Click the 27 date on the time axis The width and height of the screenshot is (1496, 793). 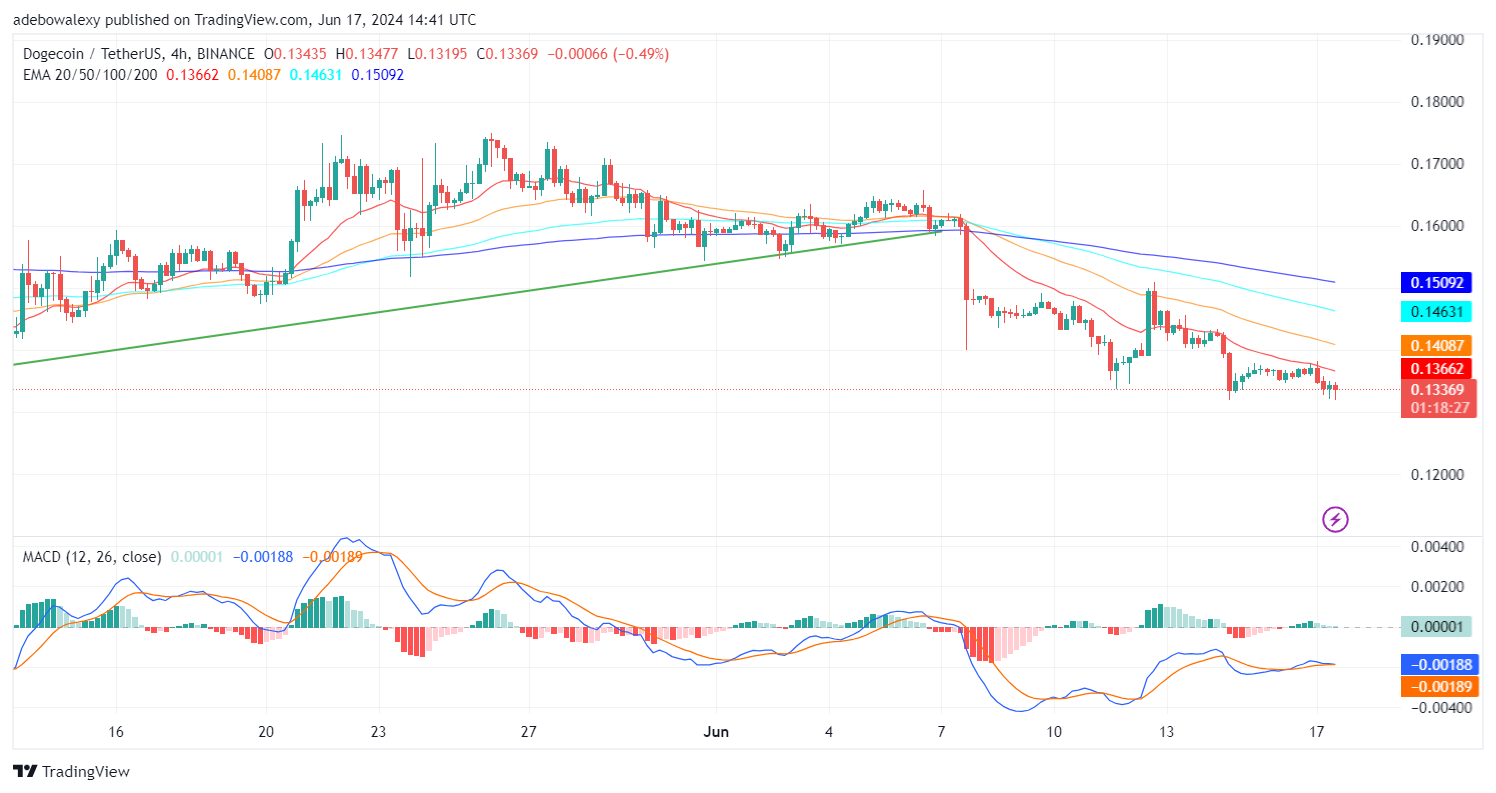529,731
